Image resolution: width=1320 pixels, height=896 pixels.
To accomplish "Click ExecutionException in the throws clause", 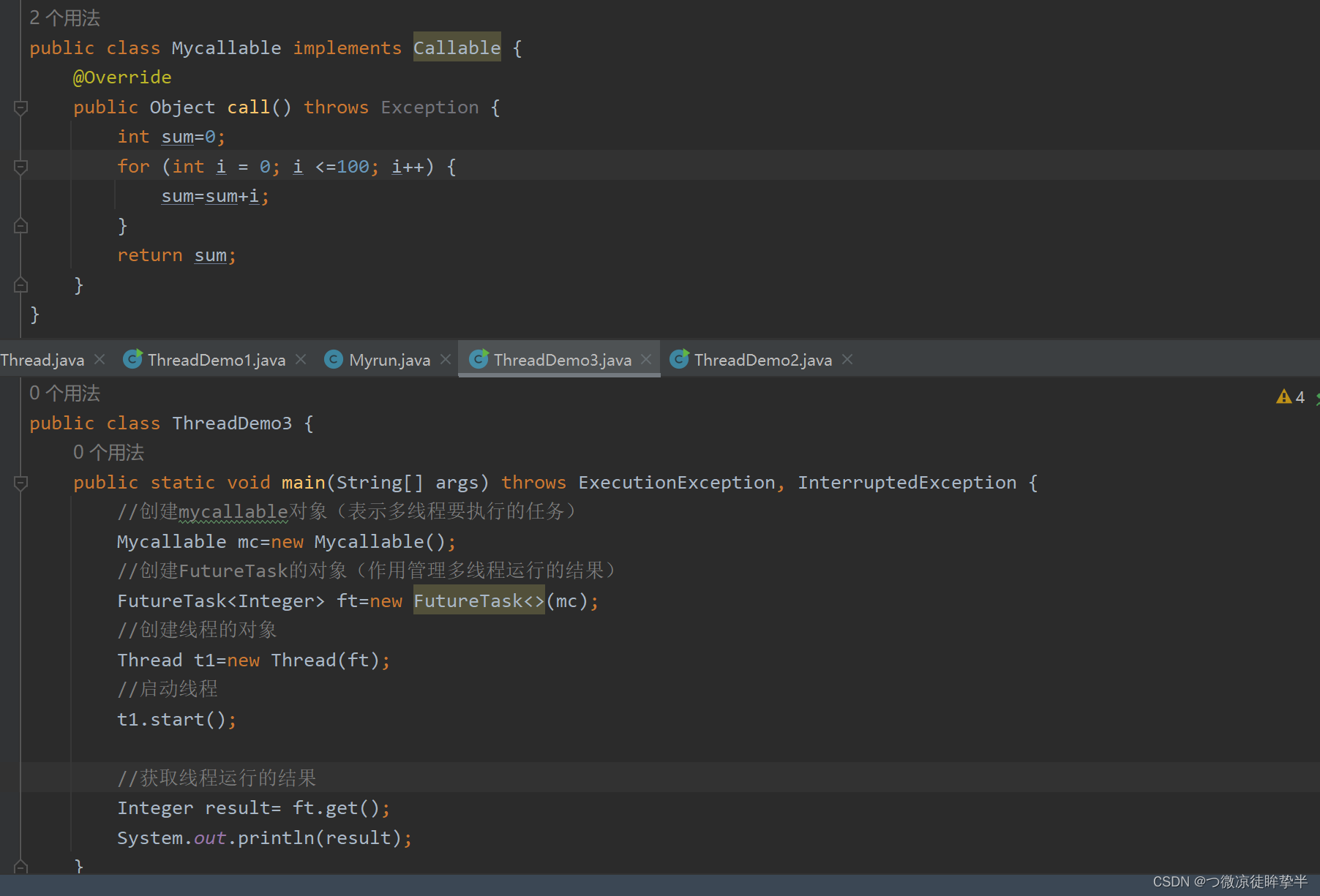I will point(677,483).
